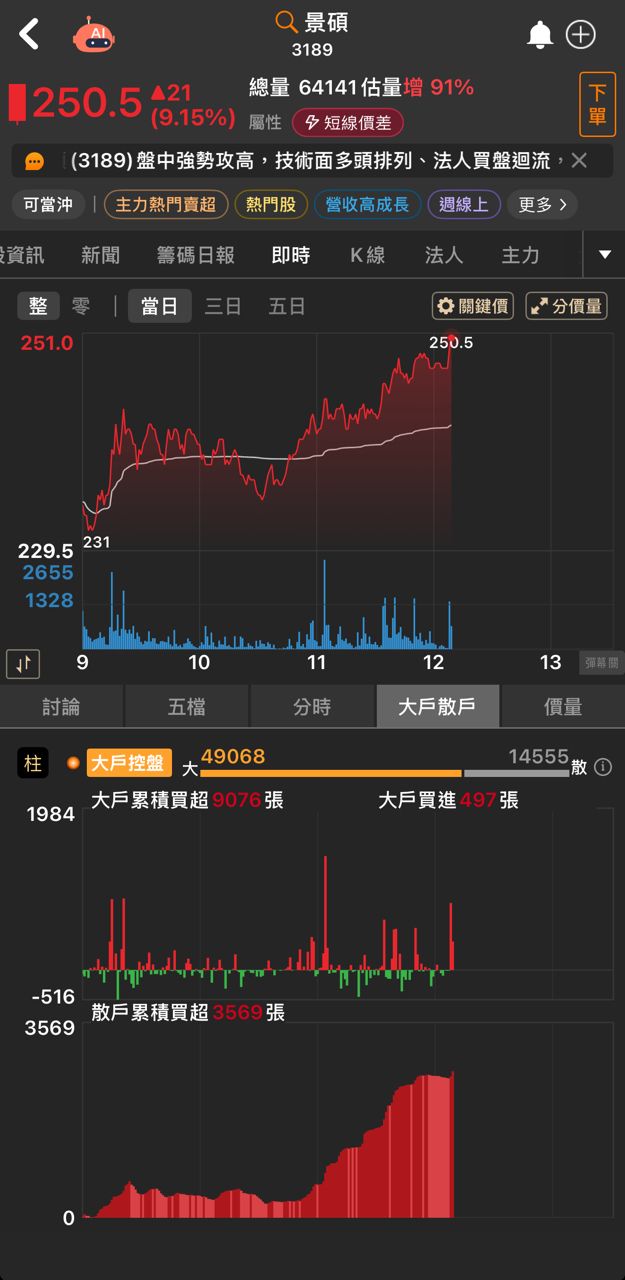
Task: Select the 三日 chart range
Action: tap(223, 306)
